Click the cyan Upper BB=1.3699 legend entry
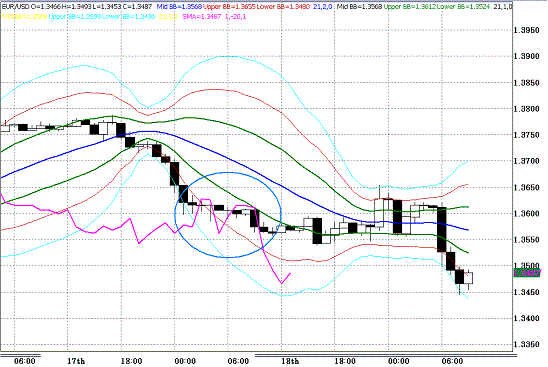Screen dimensions: 548x367 tap(74, 16)
